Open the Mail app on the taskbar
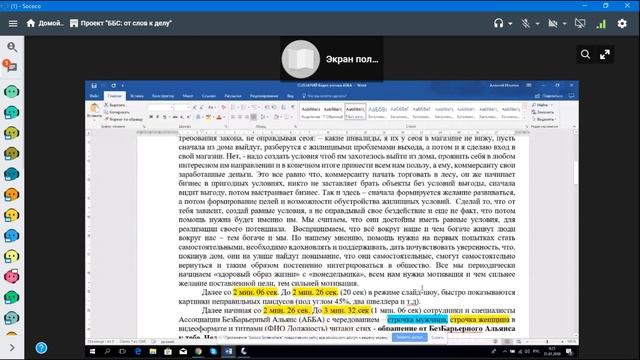This screenshot has height=360, width=640. pos(183,351)
